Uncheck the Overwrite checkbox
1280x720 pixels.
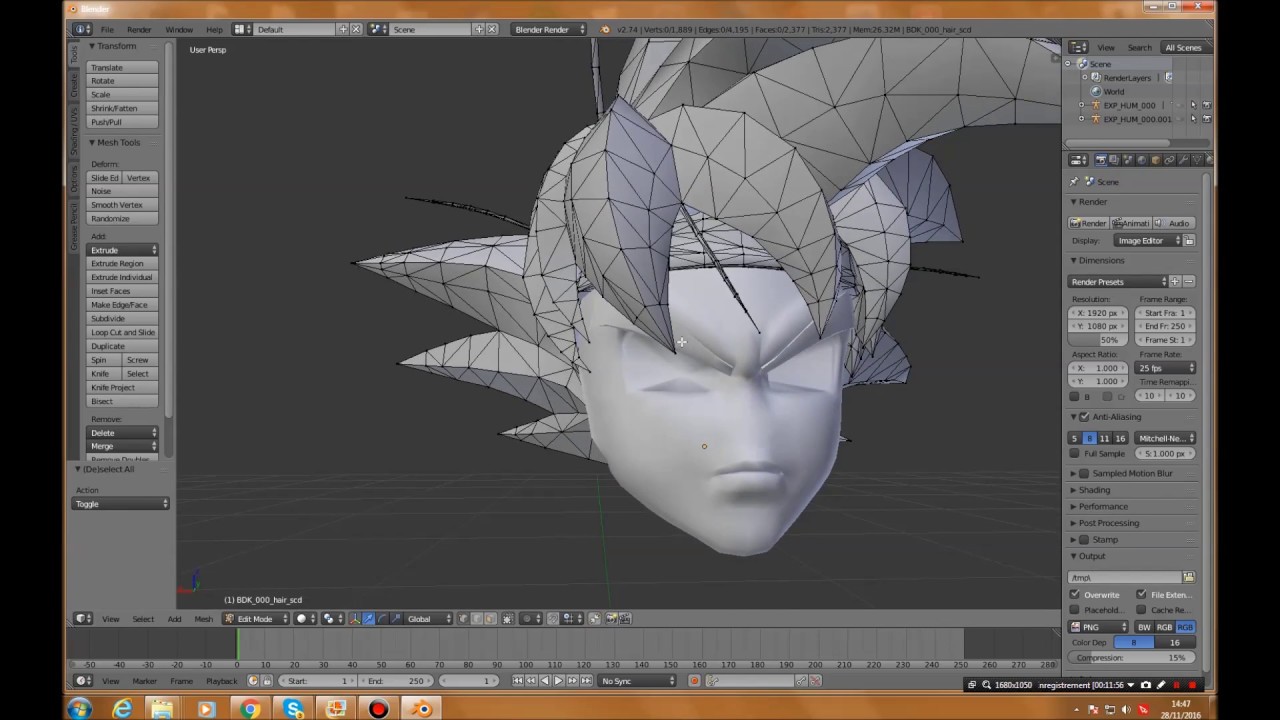click(1075, 595)
